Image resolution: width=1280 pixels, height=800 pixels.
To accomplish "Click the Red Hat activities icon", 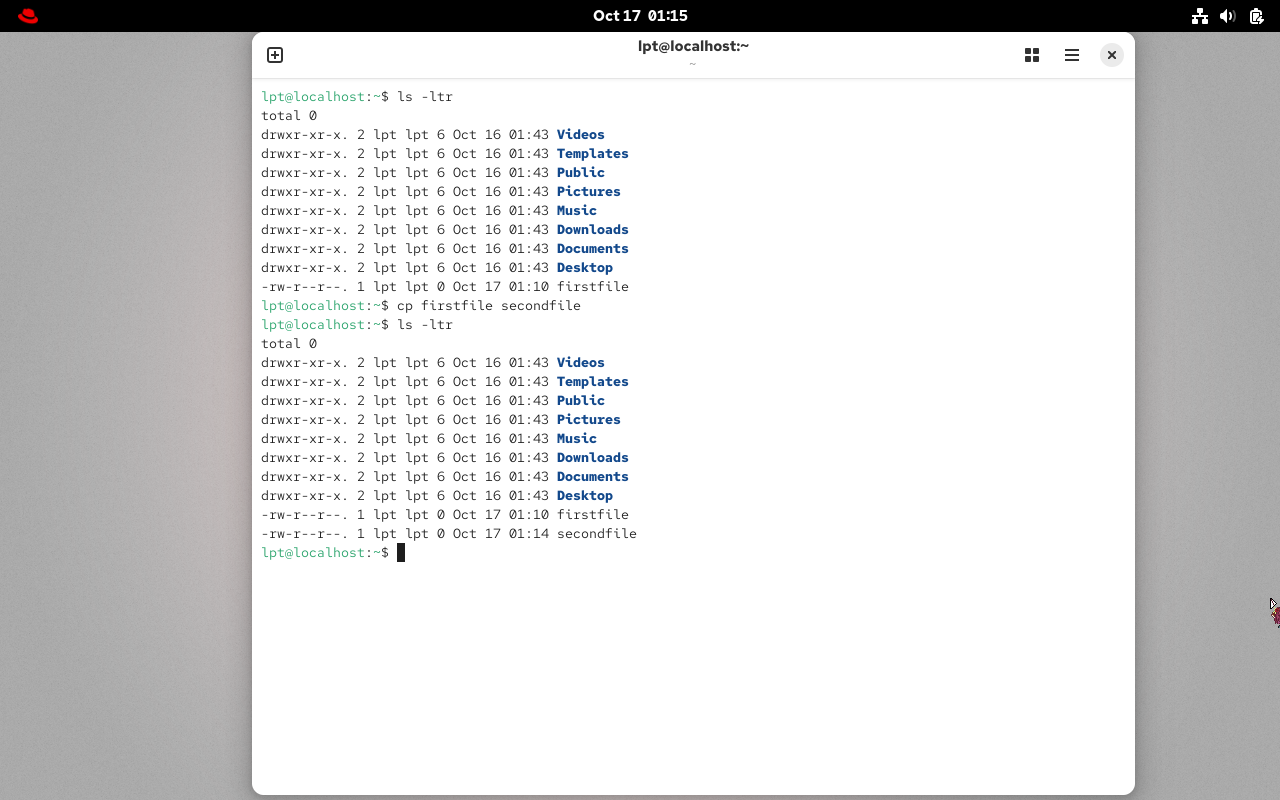I will [27, 15].
